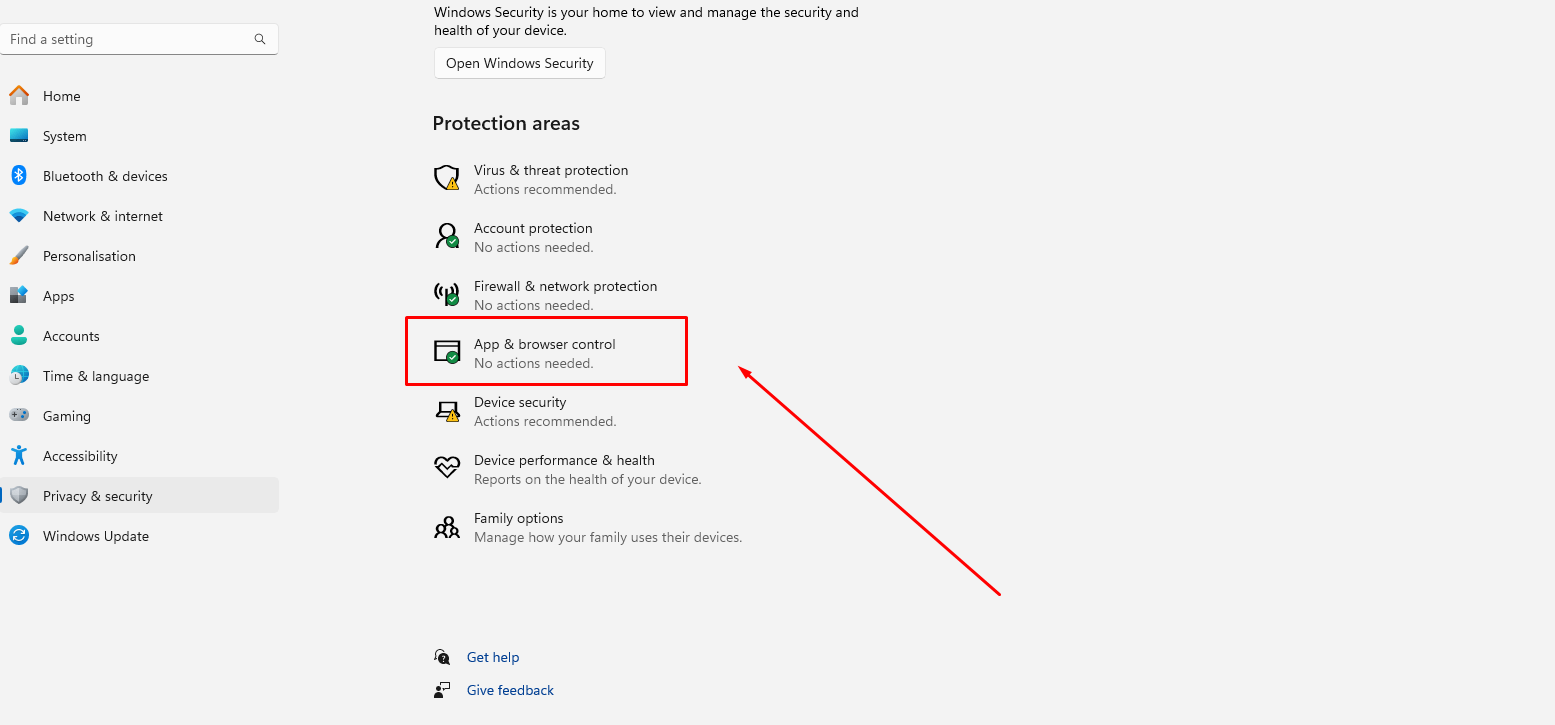
Task: Click the Windows Update sync icon
Action: click(x=18, y=536)
